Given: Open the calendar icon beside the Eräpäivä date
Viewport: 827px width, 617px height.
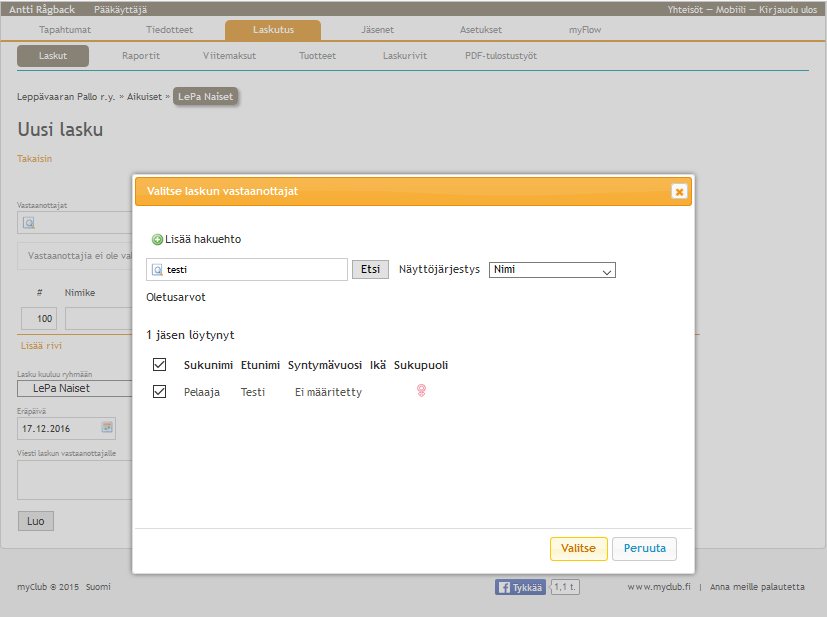Looking at the screenshot, I should (x=107, y=427).
